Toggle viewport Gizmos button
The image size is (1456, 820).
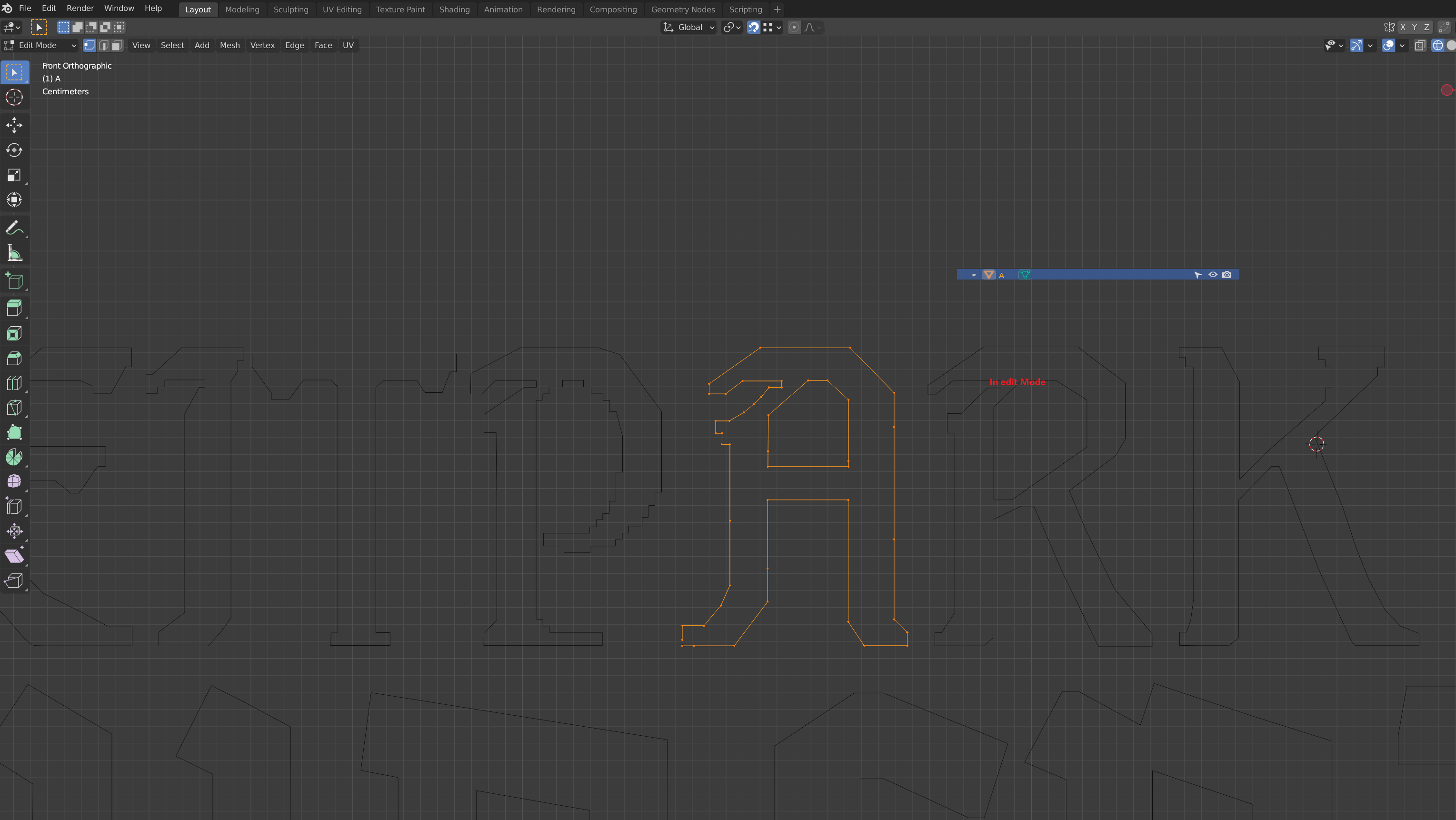pyautogui.click(x=1356, y=45)
